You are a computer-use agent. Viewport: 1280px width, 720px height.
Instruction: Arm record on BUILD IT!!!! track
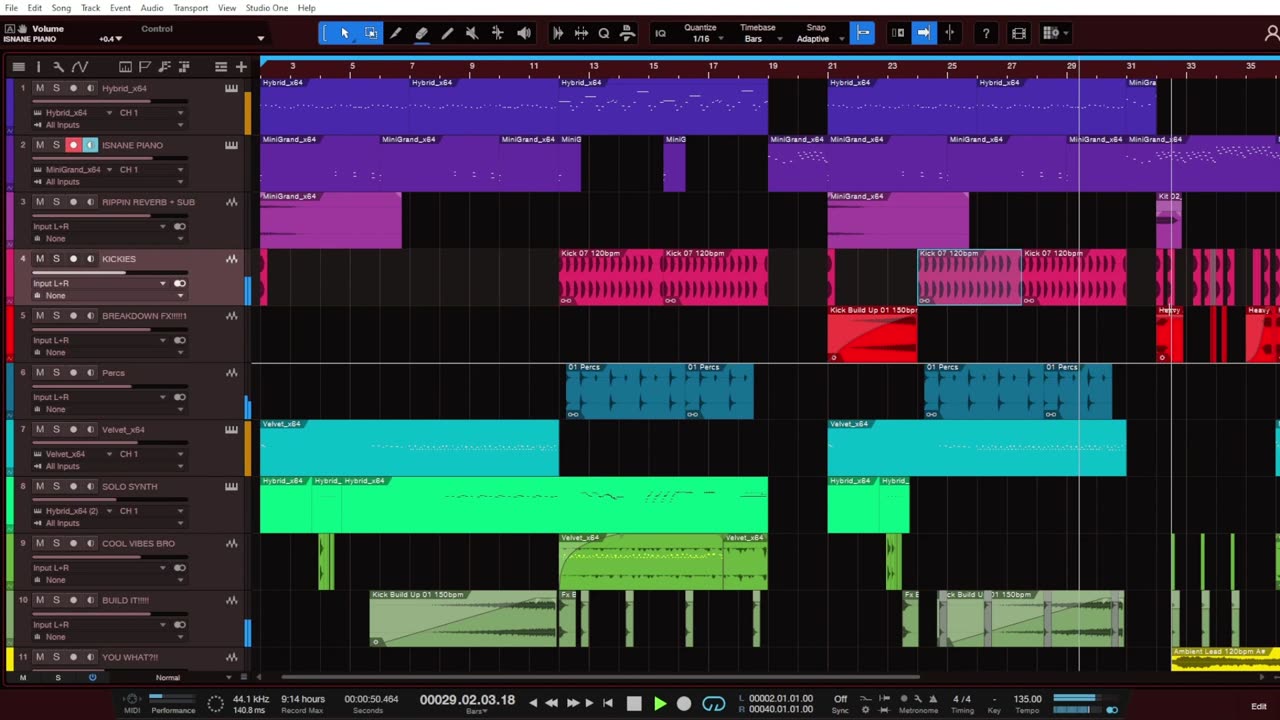73,601
